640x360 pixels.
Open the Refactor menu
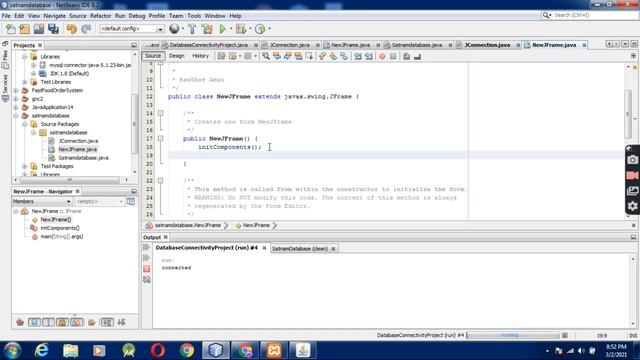click(x=100, y=16)
